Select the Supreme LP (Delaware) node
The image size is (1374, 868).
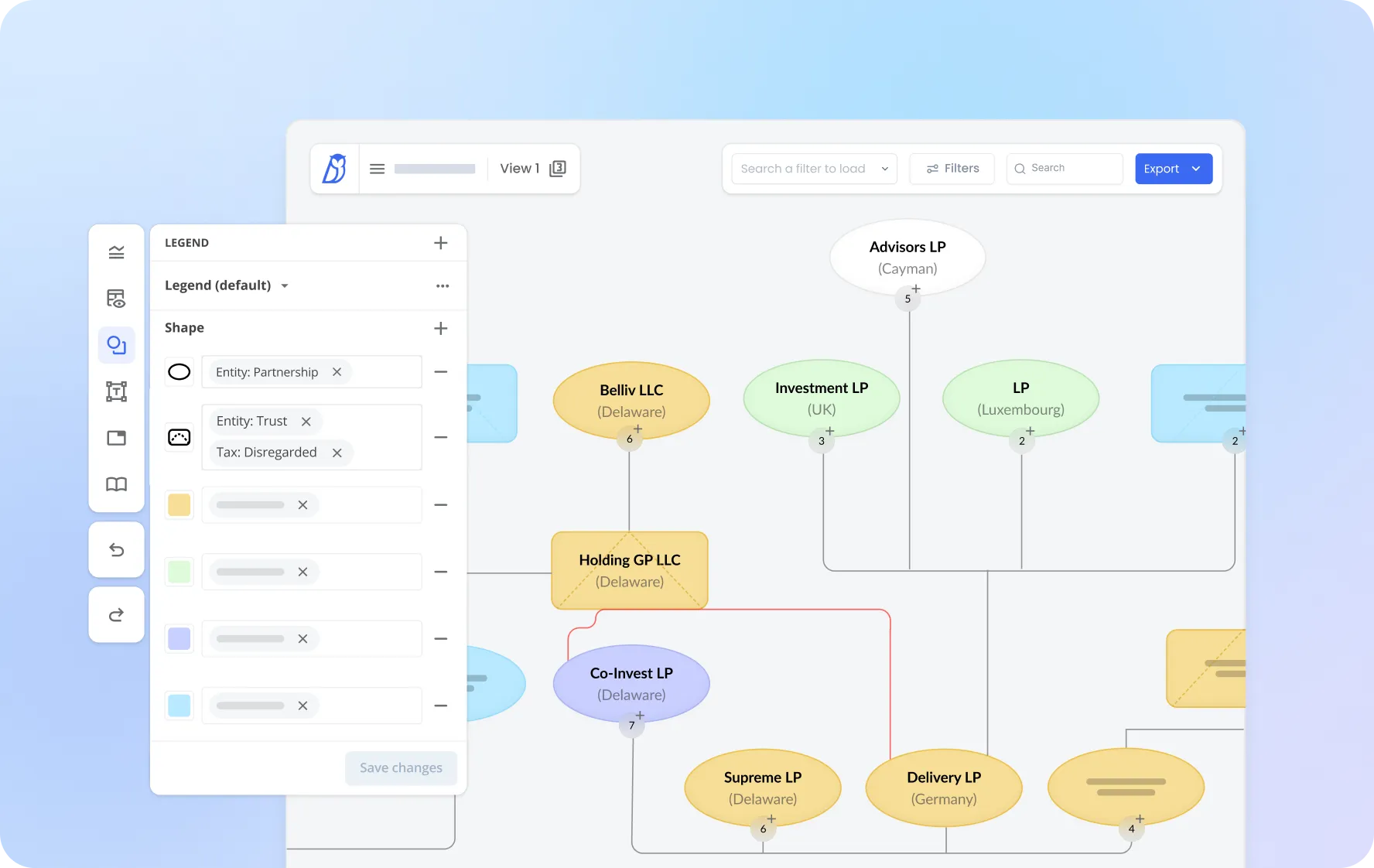(763, 788)
